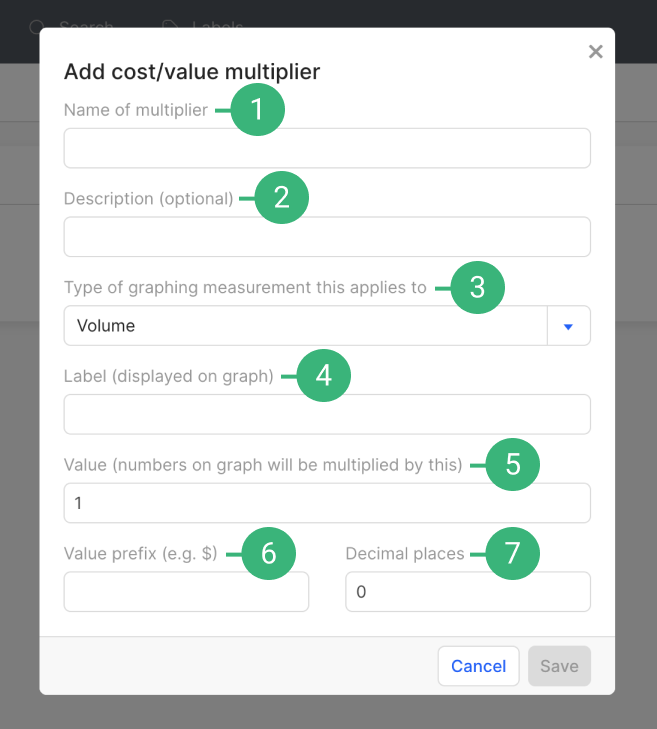Focus the Value prefix input box

pos(186,592)
